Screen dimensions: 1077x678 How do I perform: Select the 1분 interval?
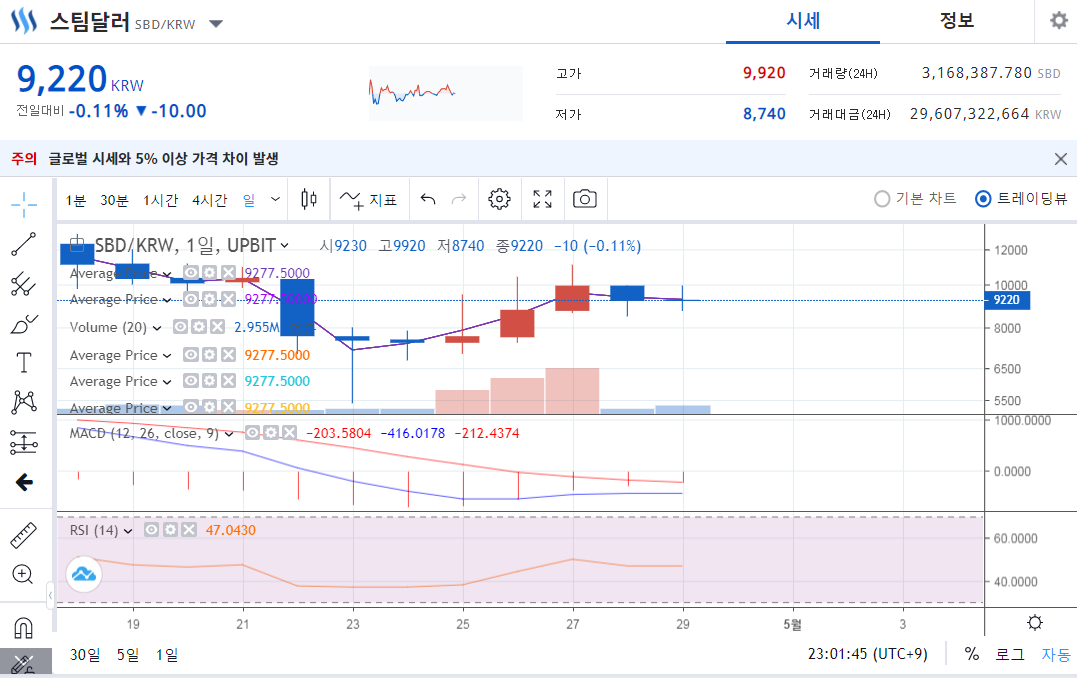tap(76, 200)
